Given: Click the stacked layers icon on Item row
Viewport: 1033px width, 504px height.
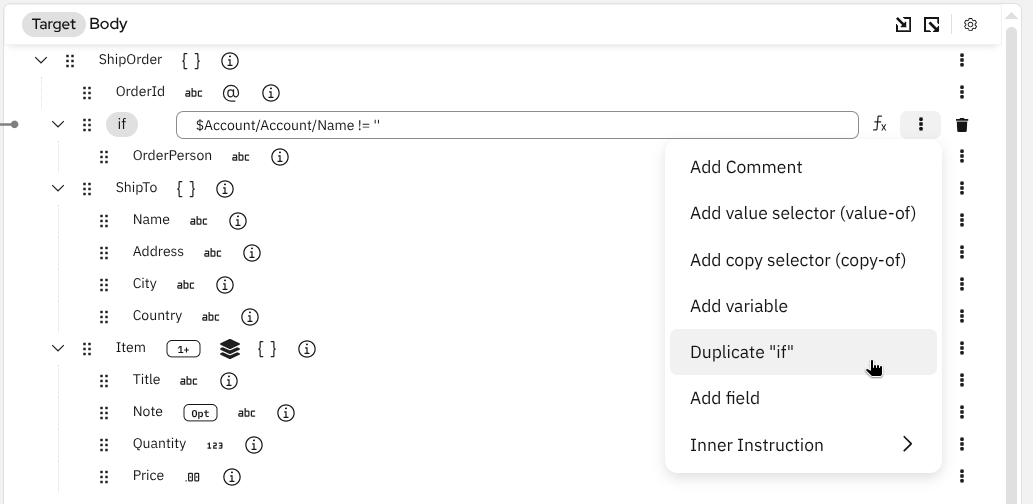Looking at the screenshot, I should click(230, 349).
